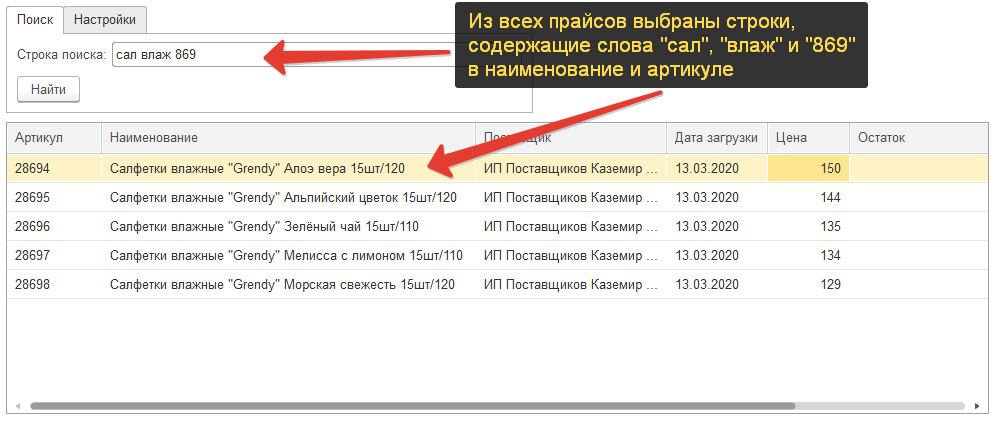The image size is (998, 422).
Task: Click the price cell 135
Action: point(808,227)
